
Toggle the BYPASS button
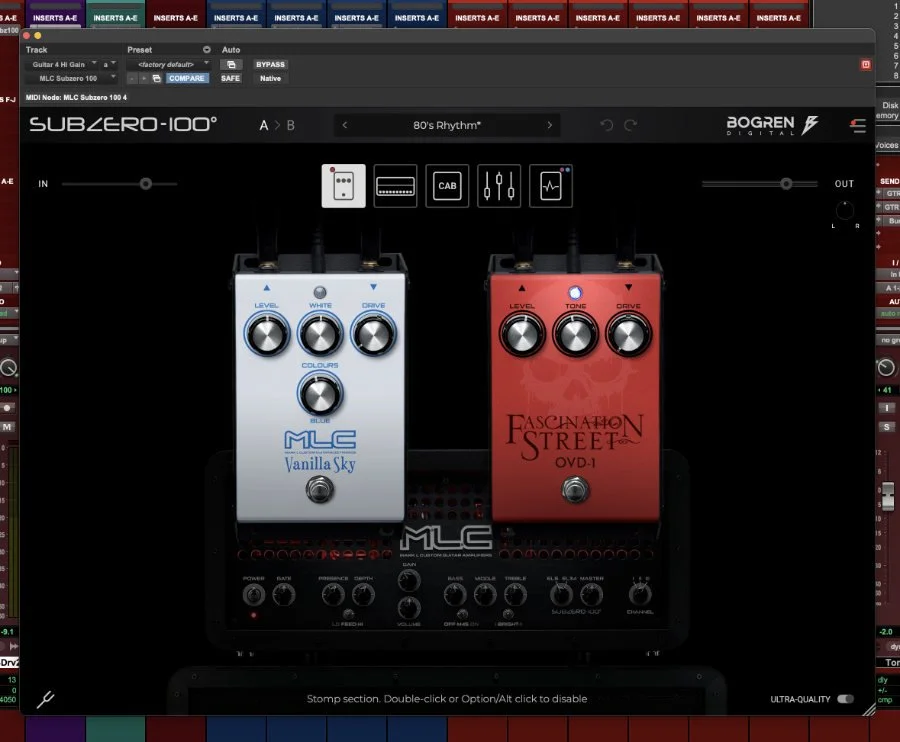pos(270,65)
